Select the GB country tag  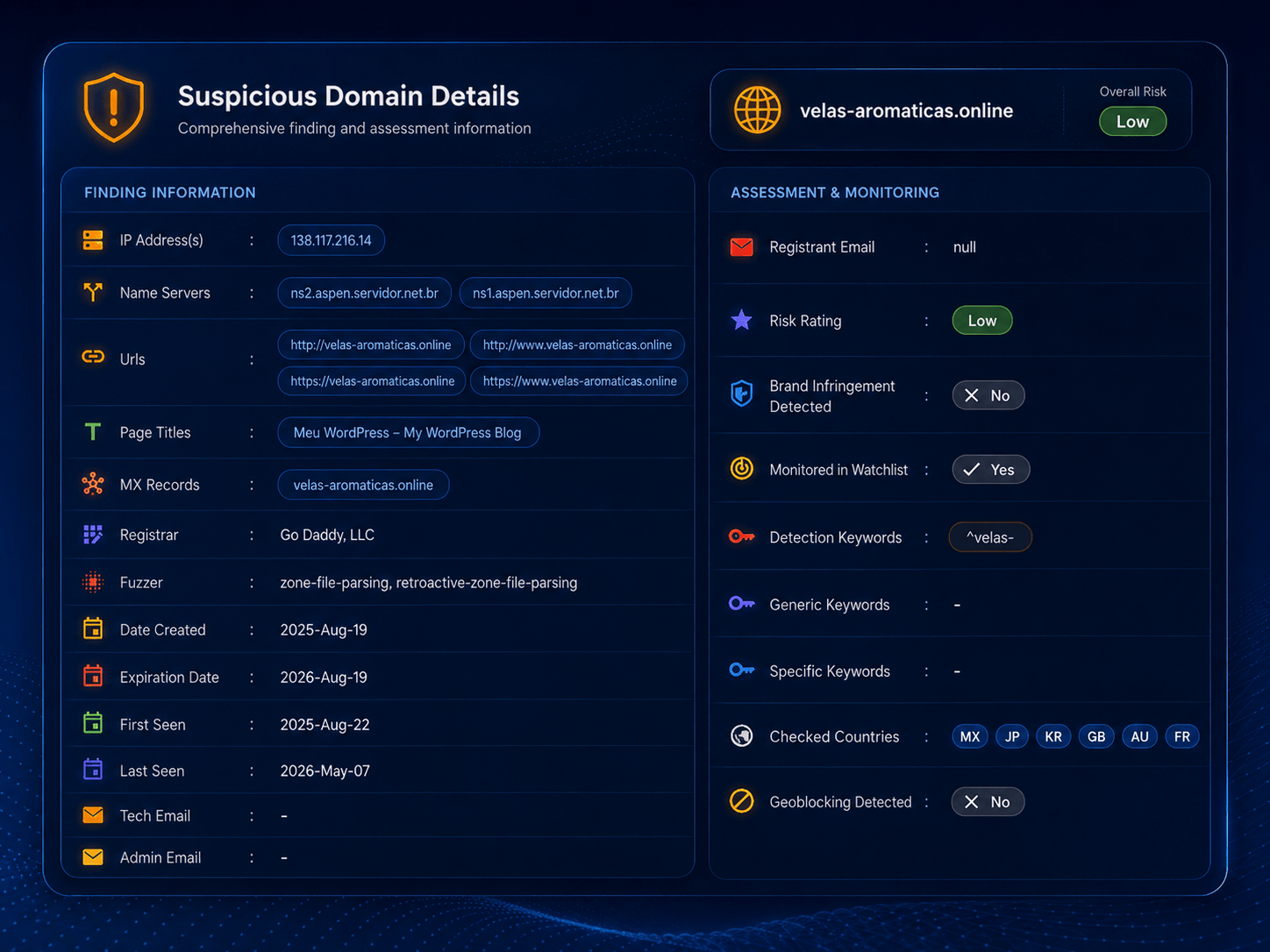(1096, 736)
